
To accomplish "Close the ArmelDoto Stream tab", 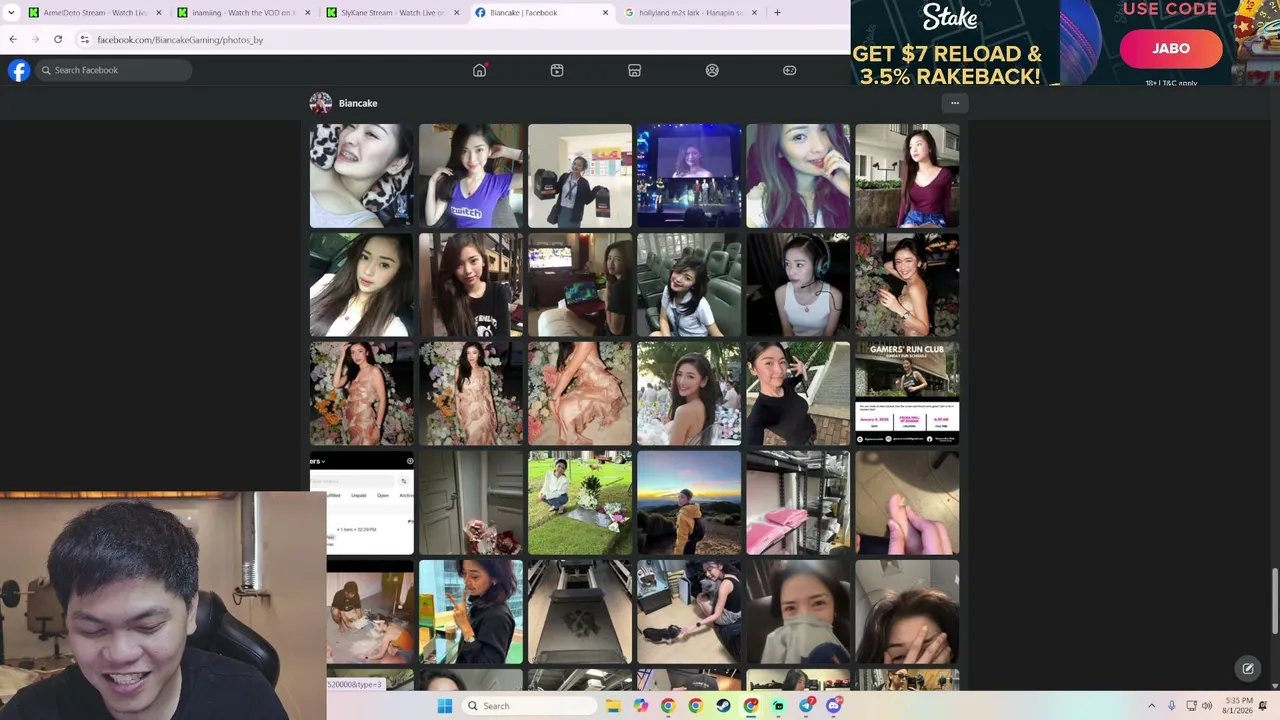I will [158, 13].
